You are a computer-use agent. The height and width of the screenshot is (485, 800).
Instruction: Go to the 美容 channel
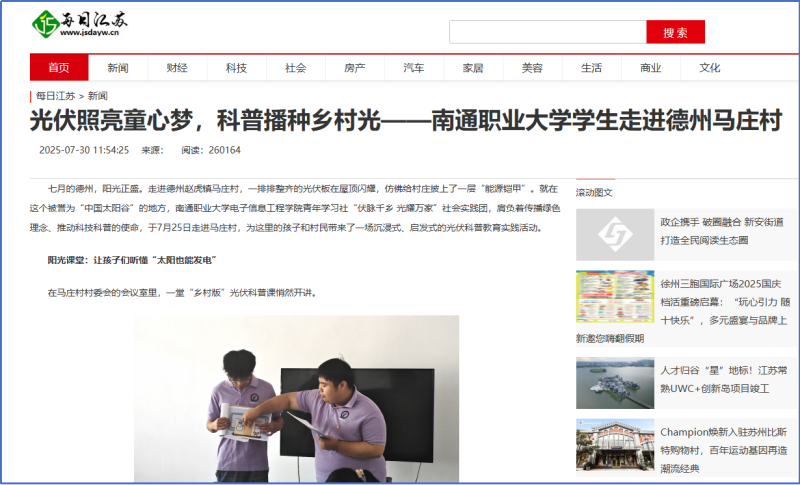pos(532,68)
